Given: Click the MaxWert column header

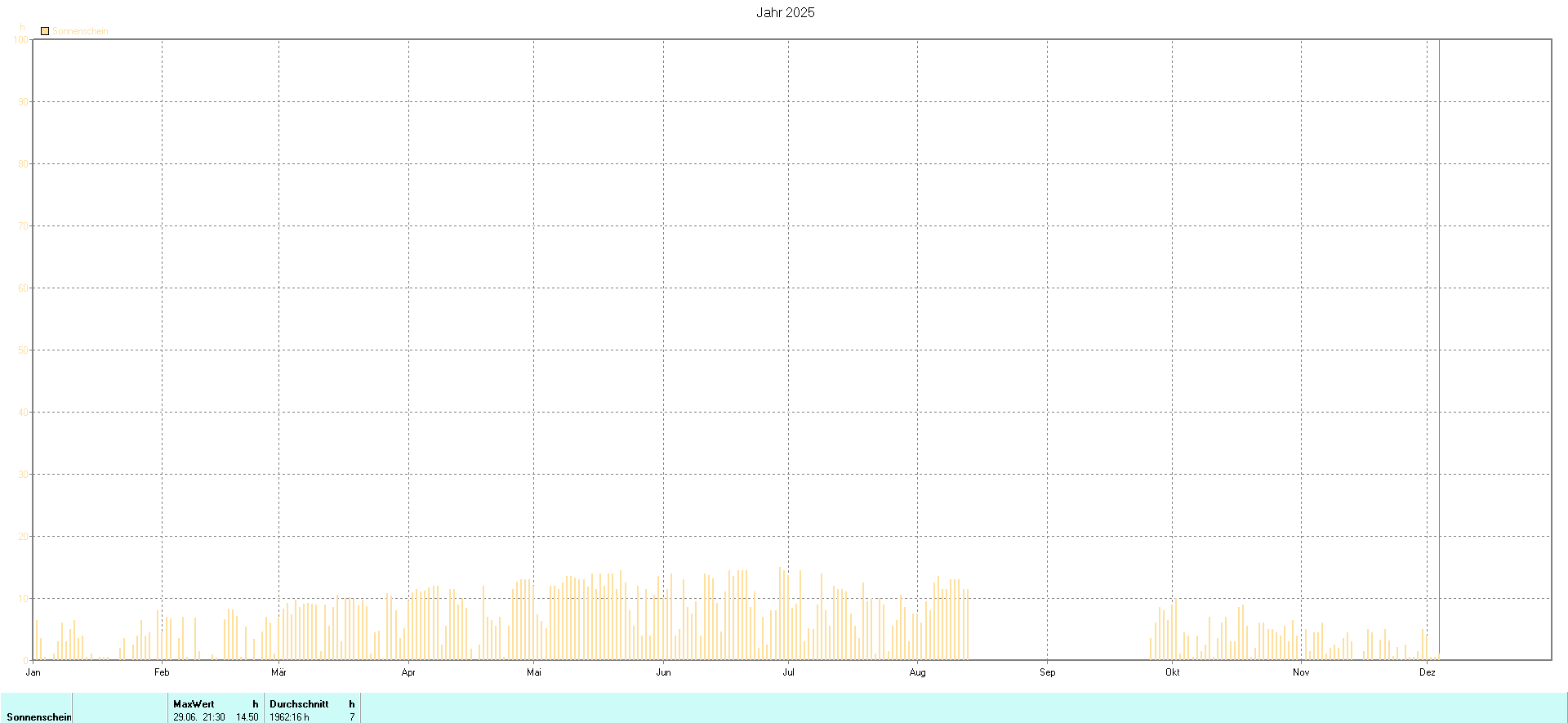Looking at the screenshot, I should tap(194, 703).
